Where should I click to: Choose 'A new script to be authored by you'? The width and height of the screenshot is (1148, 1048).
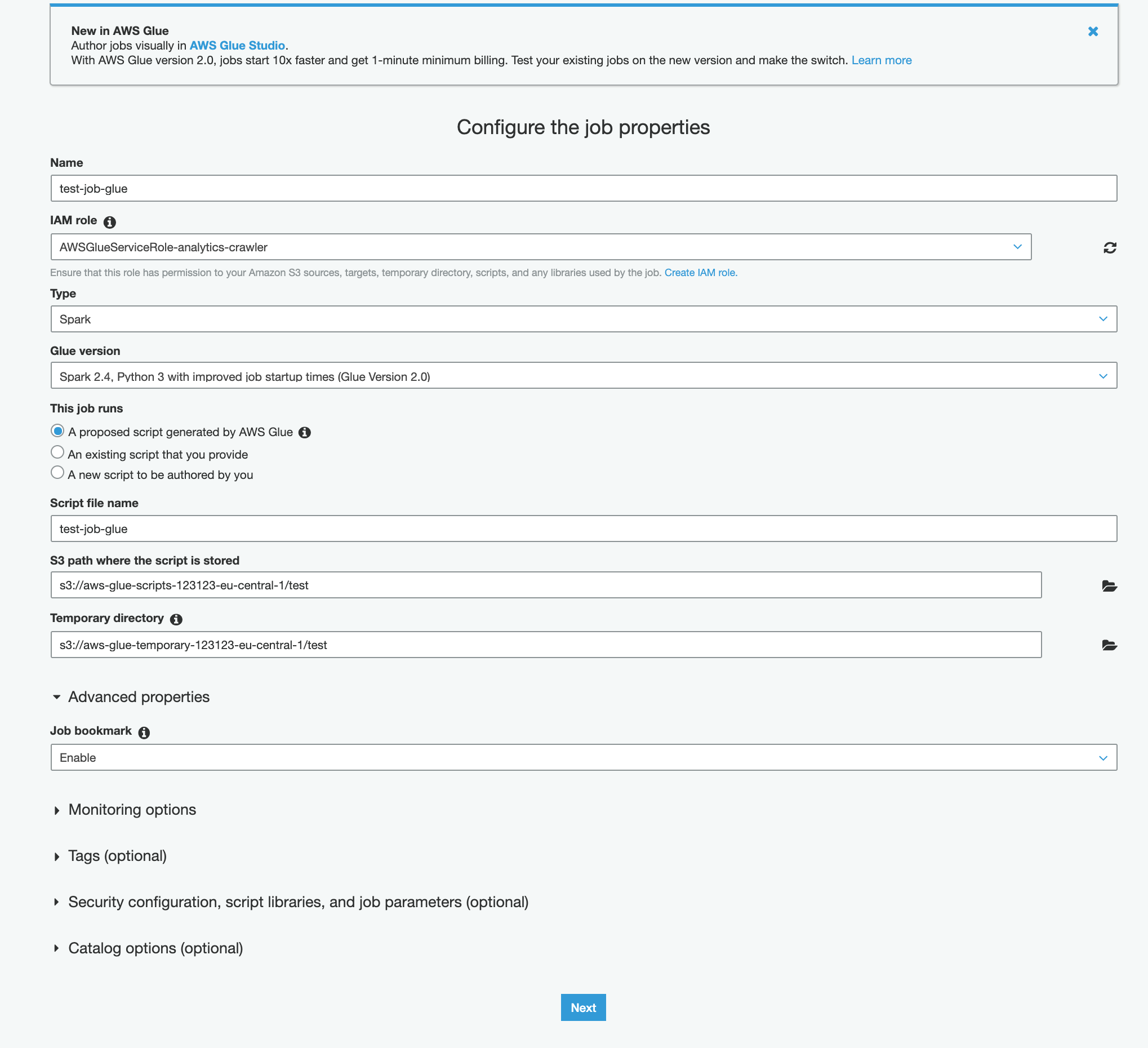click(x=57, y=473)
